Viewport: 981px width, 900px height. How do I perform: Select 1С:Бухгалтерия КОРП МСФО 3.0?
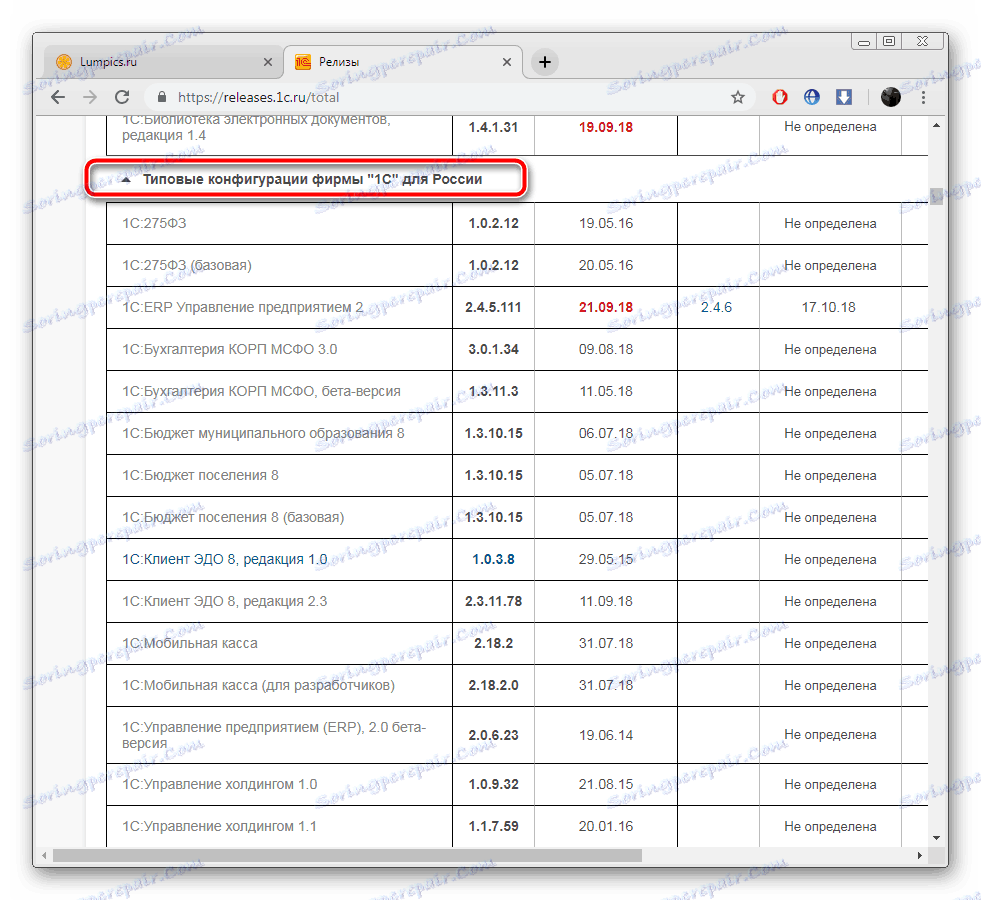click(230, 349)
